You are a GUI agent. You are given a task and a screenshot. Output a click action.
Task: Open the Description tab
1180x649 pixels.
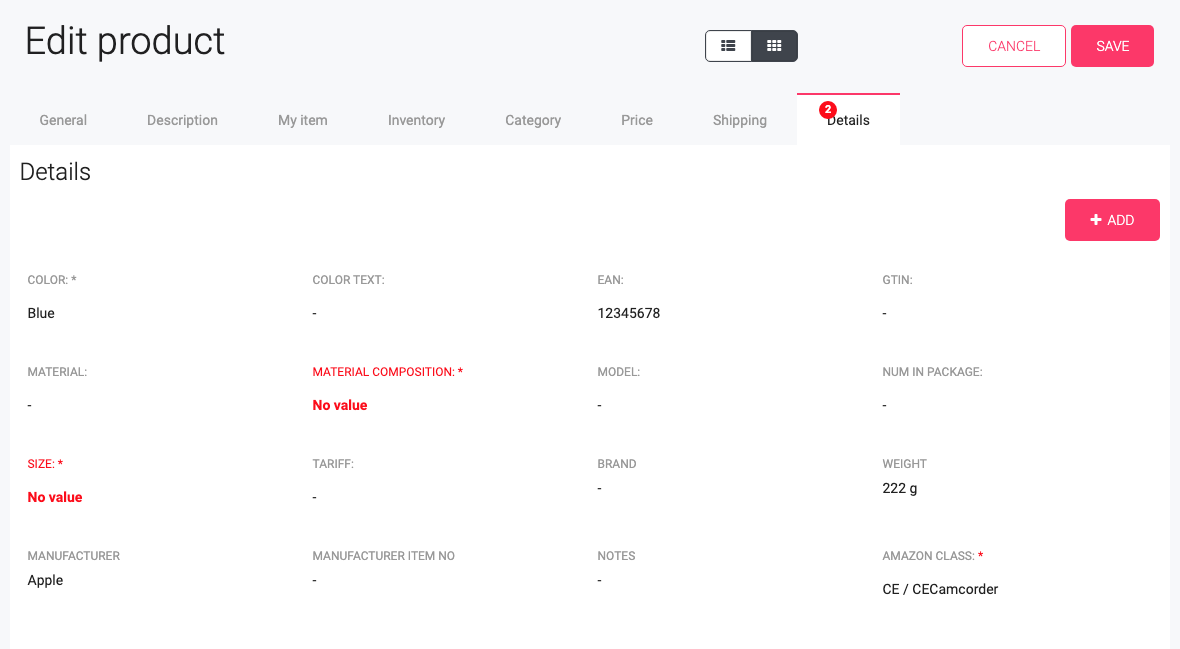click(182, 120)
